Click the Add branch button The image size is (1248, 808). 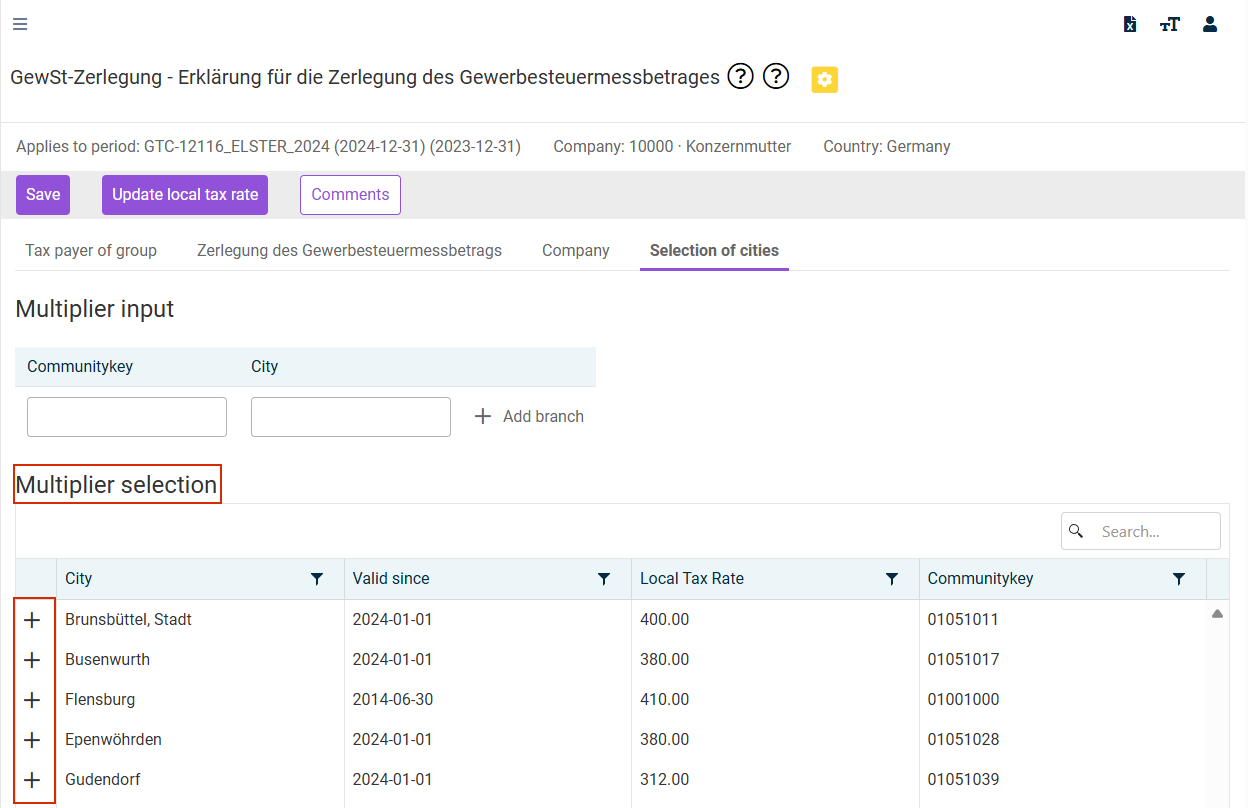(529, 417)
